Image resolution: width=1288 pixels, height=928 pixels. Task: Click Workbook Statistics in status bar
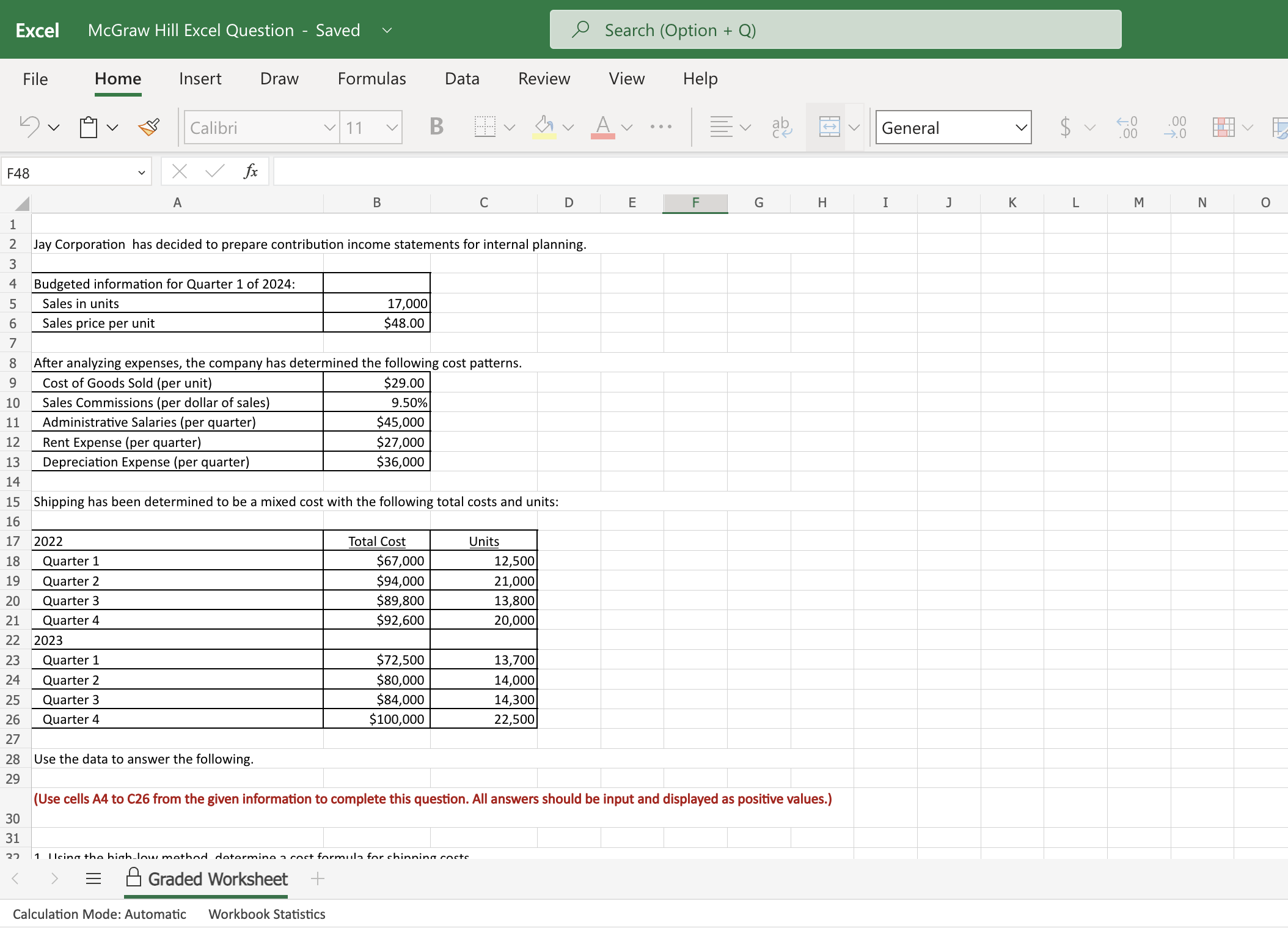pyautogui.click(x=266, y=914)
